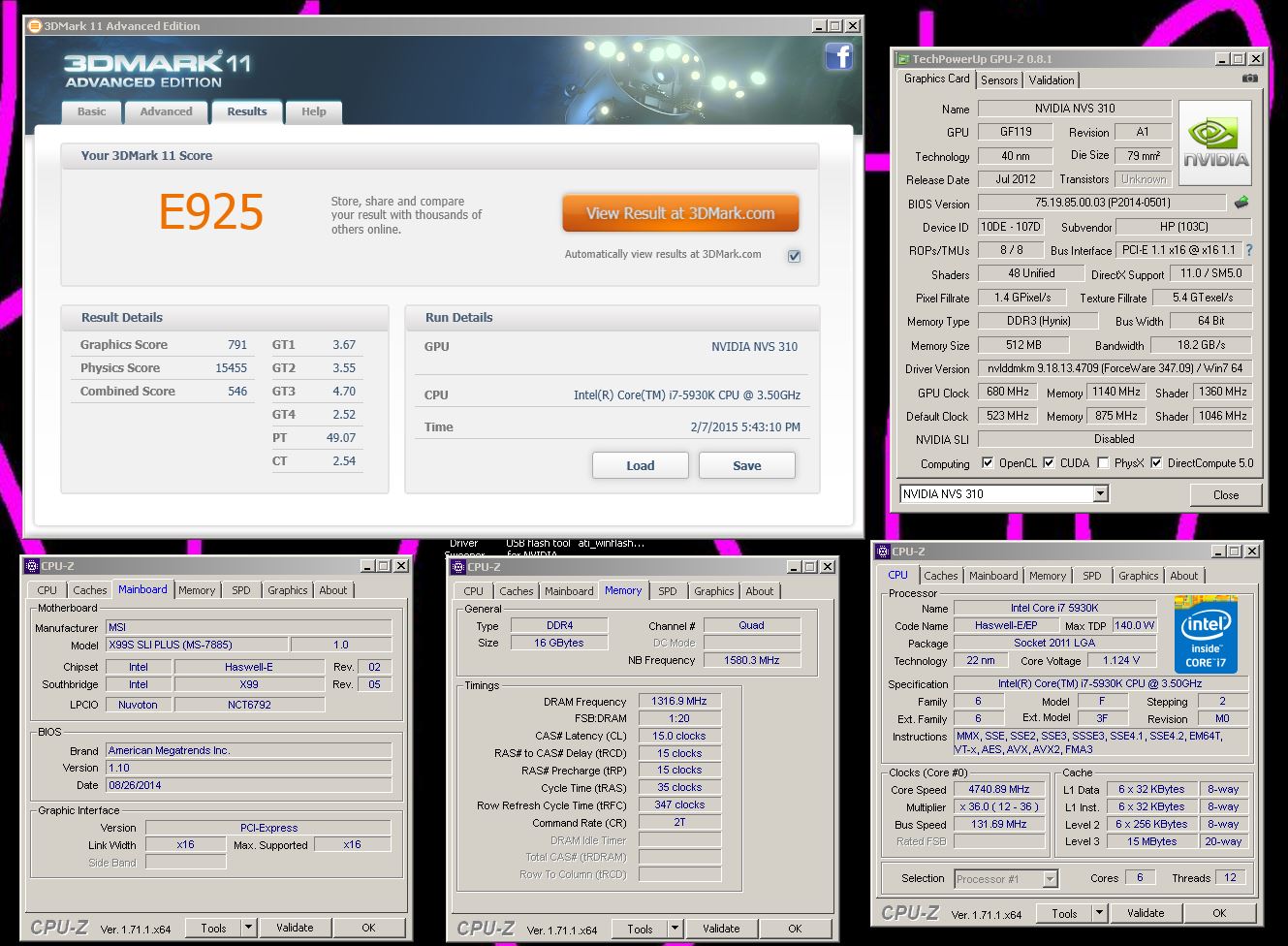Image resolution: width=1288 pixels, height=946 pixels.
Task: Click the Save button in Run Details
Action: pyautogui.click(x=746, y=465)
